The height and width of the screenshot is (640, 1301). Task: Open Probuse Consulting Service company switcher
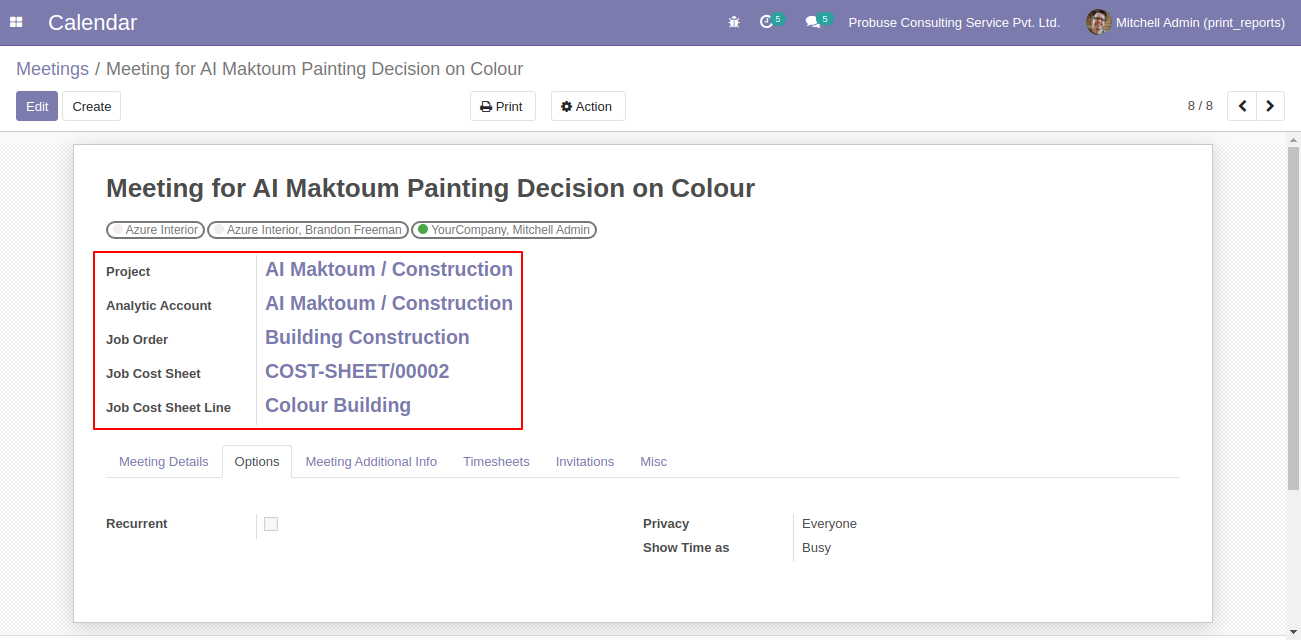[x=954, y=22]
